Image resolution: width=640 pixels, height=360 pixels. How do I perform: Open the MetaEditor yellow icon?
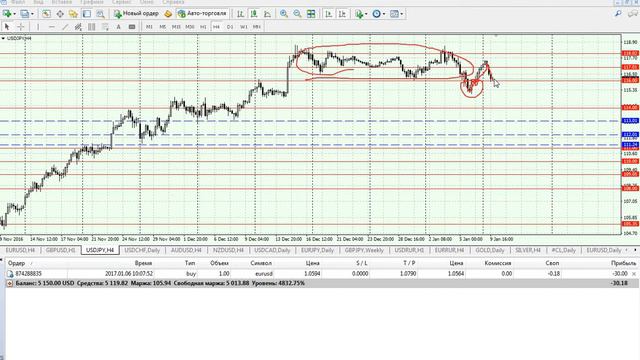click(x=168, y=14)
